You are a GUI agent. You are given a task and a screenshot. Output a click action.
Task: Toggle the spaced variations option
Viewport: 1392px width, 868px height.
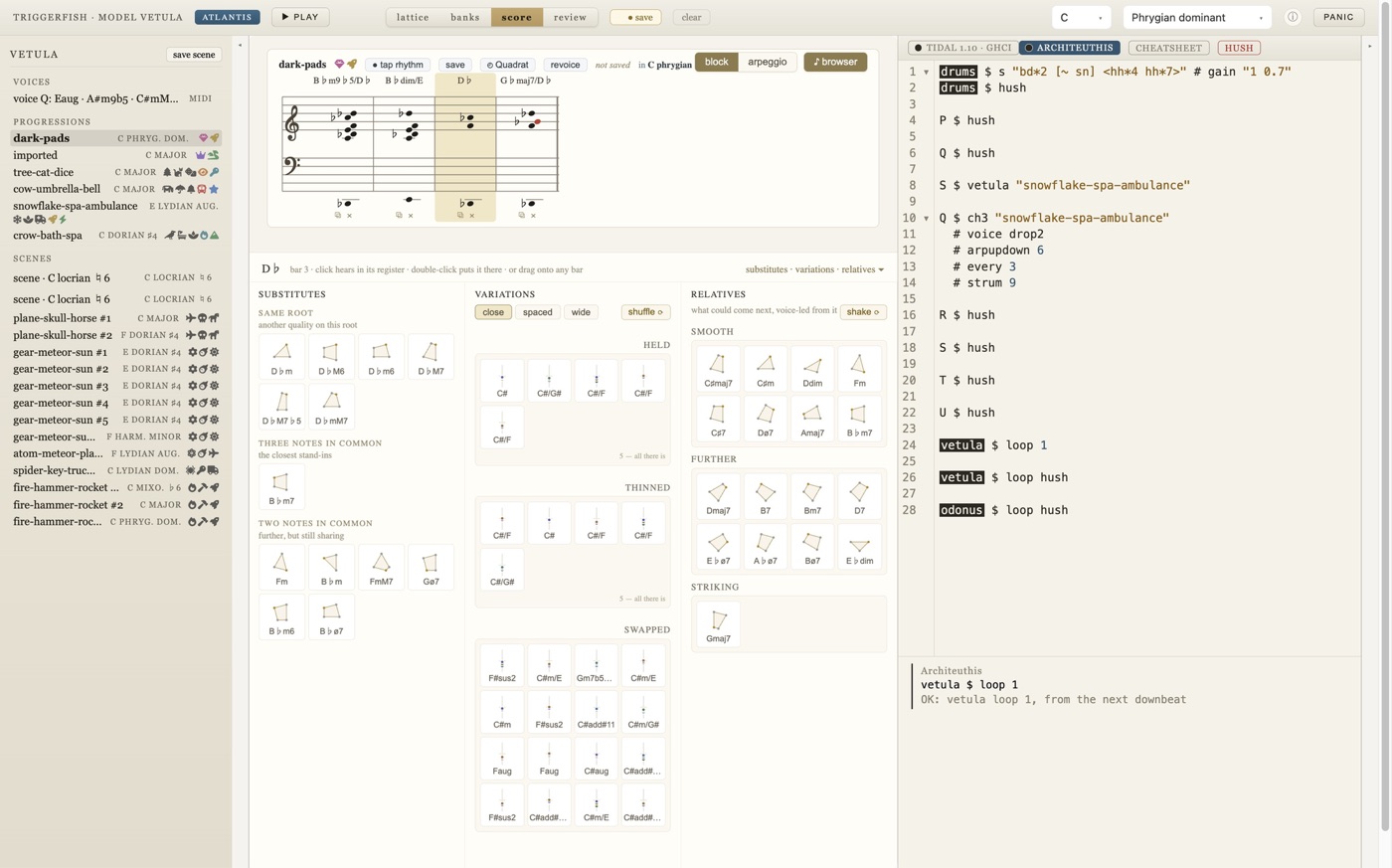coord(537,312)
